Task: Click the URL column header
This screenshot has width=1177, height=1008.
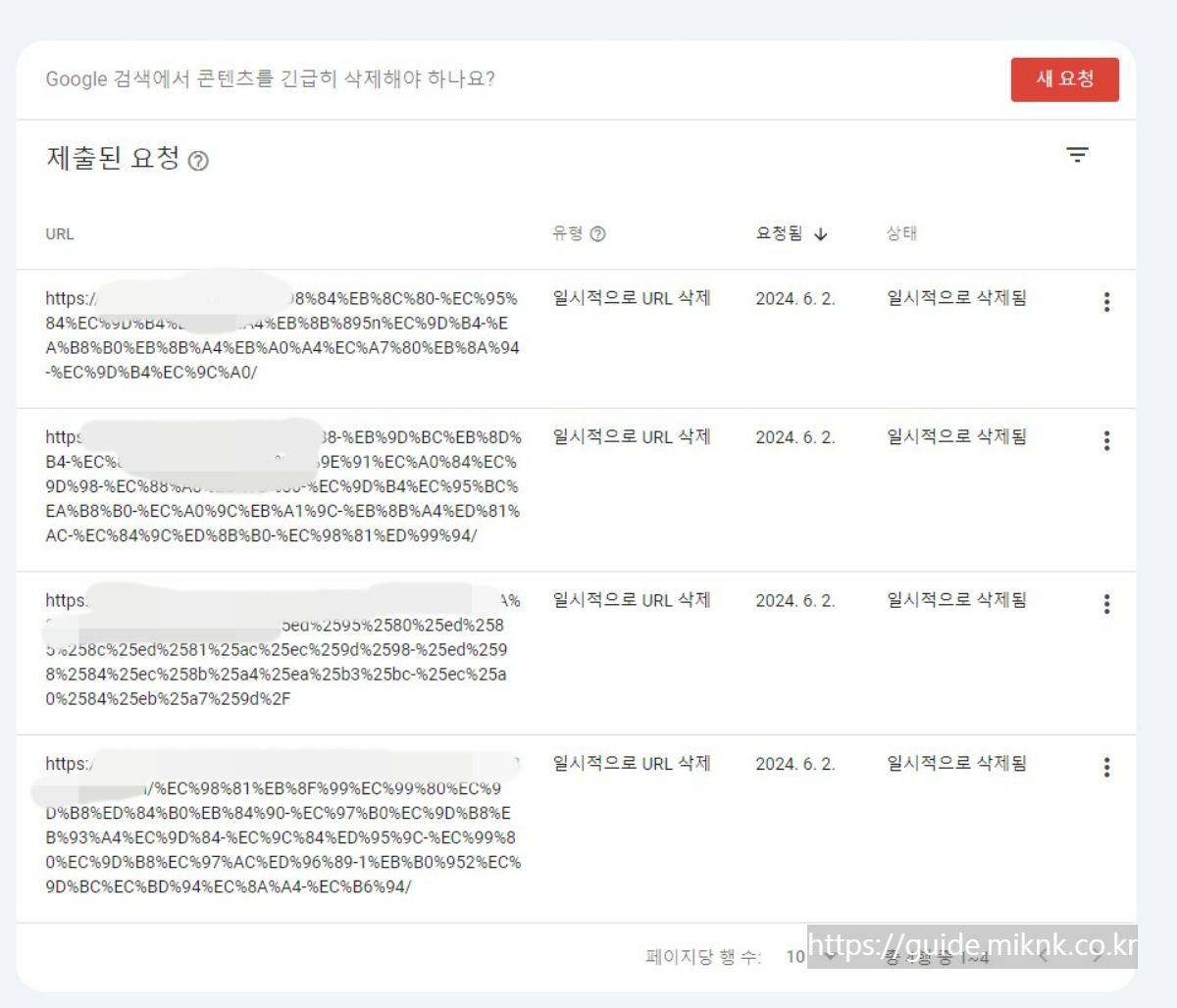Action: pyautogui.click(x=60, y=233)
